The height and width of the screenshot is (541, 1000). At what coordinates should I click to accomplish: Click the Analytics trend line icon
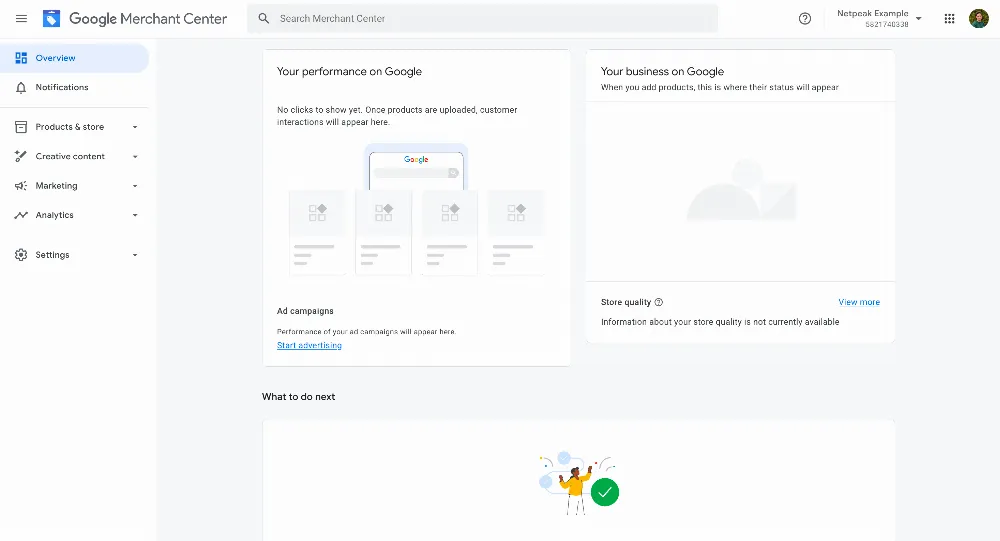[x=21, y=215]
